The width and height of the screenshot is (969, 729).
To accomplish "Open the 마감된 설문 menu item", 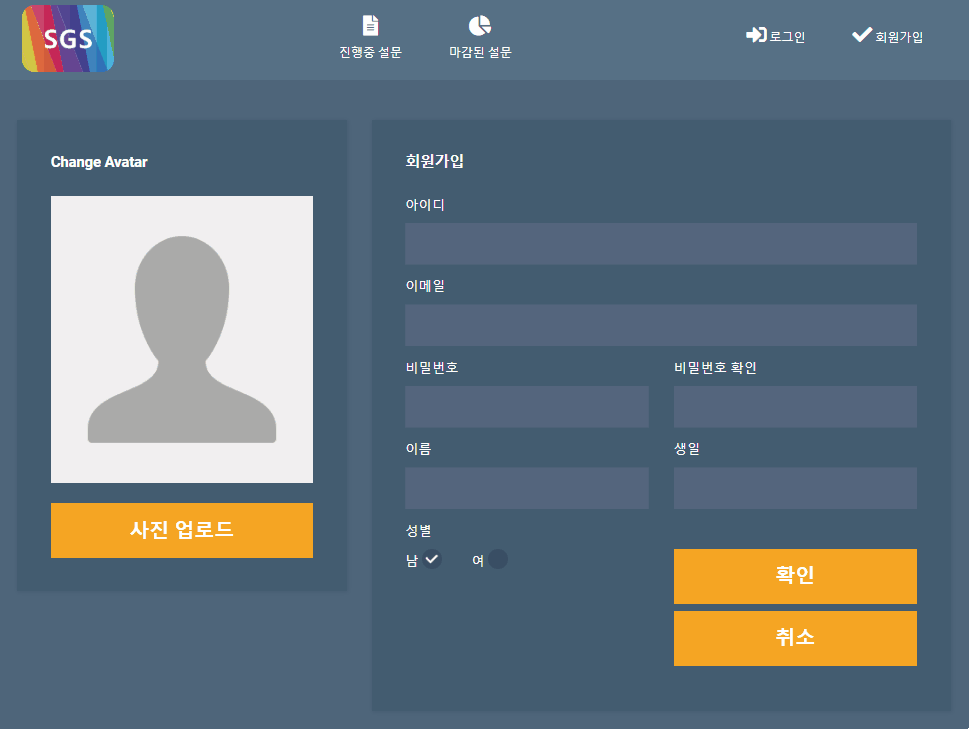I will click(480, 53).
